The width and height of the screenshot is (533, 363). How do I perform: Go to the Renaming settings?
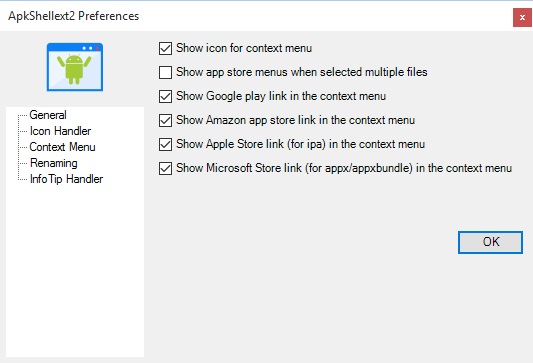(x=53, y=163)
